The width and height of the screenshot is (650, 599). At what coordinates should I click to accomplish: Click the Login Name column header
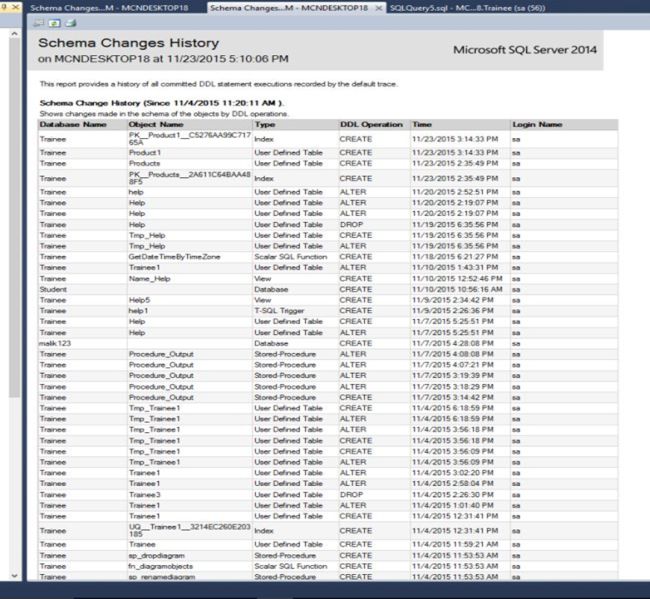[x=537, y=124]
